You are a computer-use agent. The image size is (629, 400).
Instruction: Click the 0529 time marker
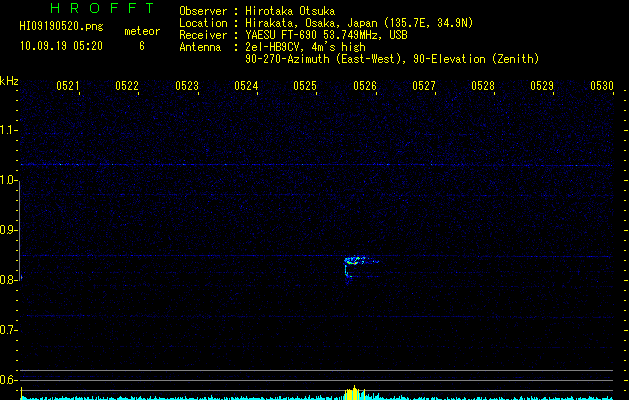pyautogui.click(x=542, y=86)
